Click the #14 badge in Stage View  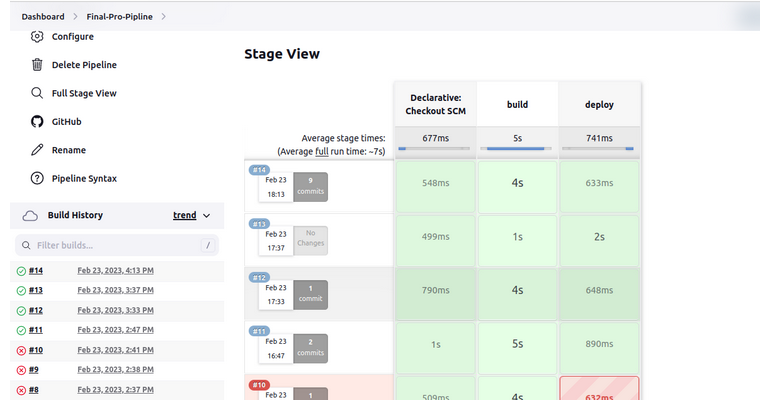click(259, 170)
